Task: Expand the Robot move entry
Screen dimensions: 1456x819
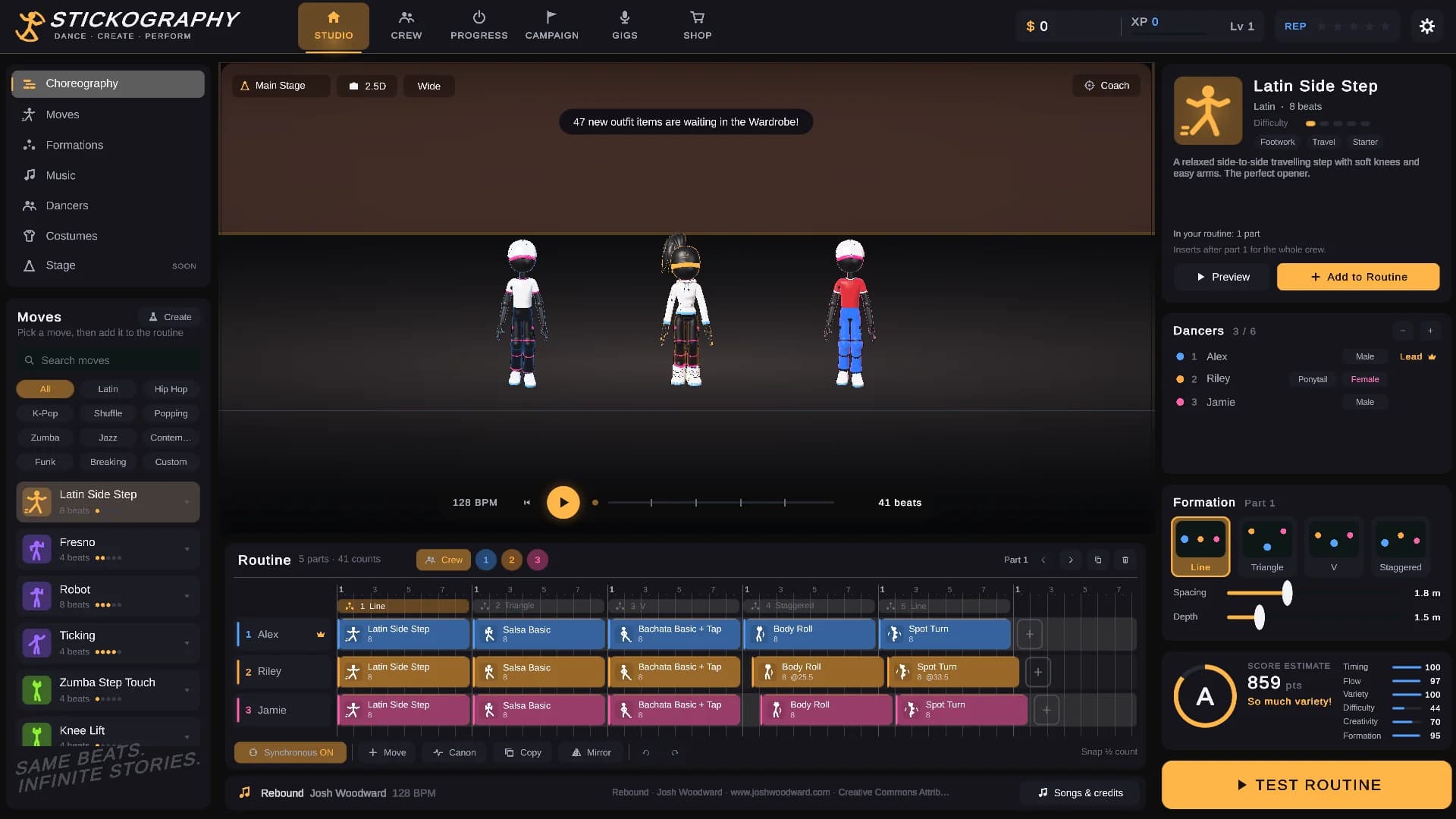Action: point(187,596)
